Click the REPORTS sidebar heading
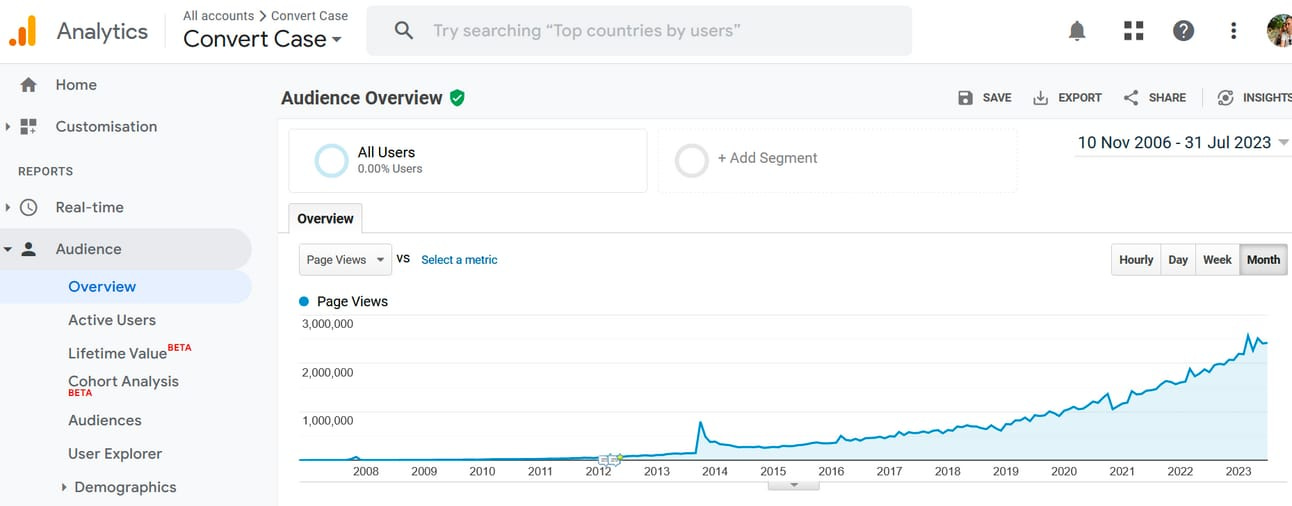Screen dimensions: 1292x506 pyautogui.click(x=45, y=172)
